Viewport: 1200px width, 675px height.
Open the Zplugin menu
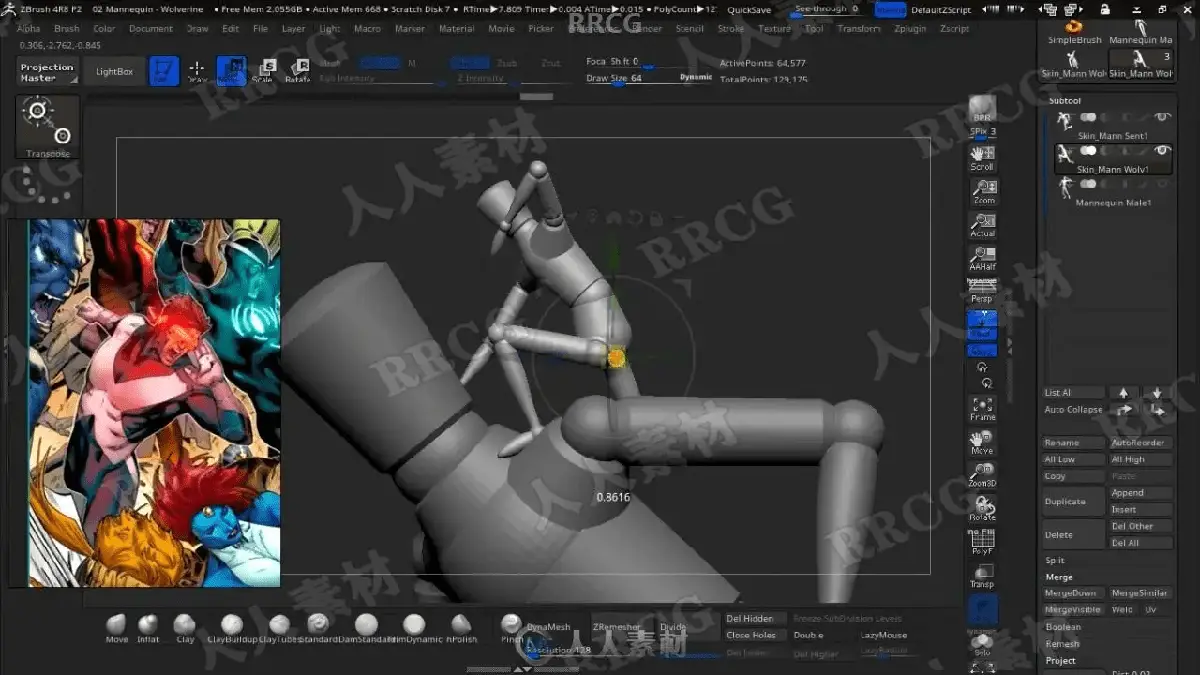point(910,29)
